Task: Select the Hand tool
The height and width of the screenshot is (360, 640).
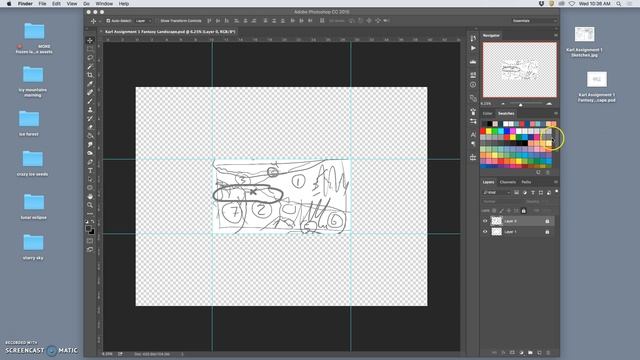Action: tap(90, 196)
